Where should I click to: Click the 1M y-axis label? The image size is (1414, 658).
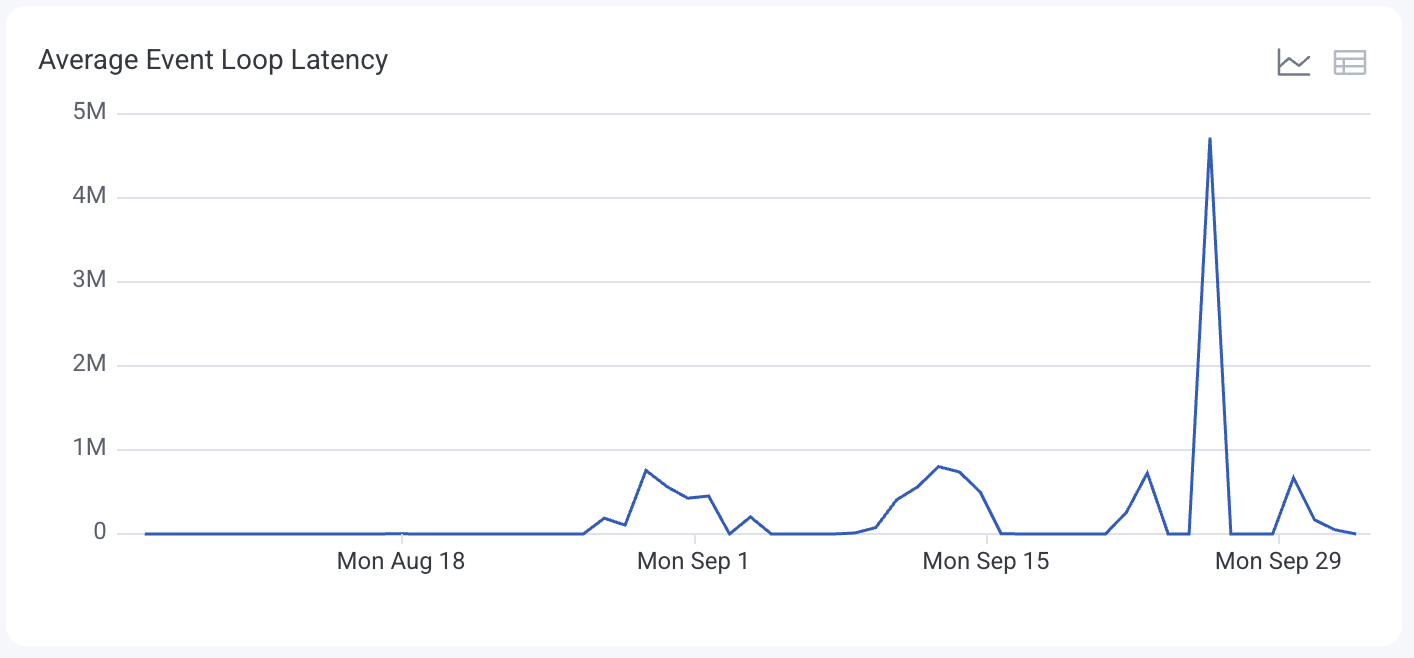pos(90,448)
